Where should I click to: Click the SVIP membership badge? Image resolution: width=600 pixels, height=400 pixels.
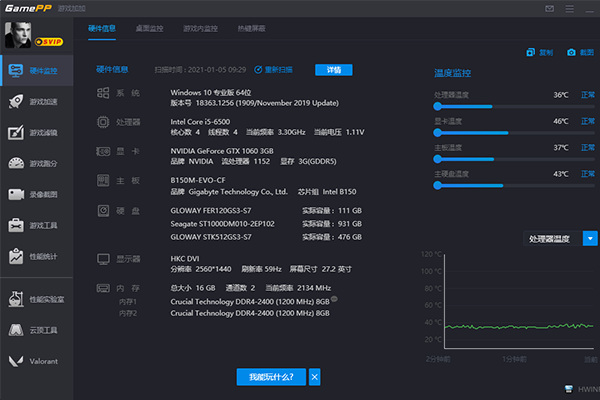click(x=49, y=42)
